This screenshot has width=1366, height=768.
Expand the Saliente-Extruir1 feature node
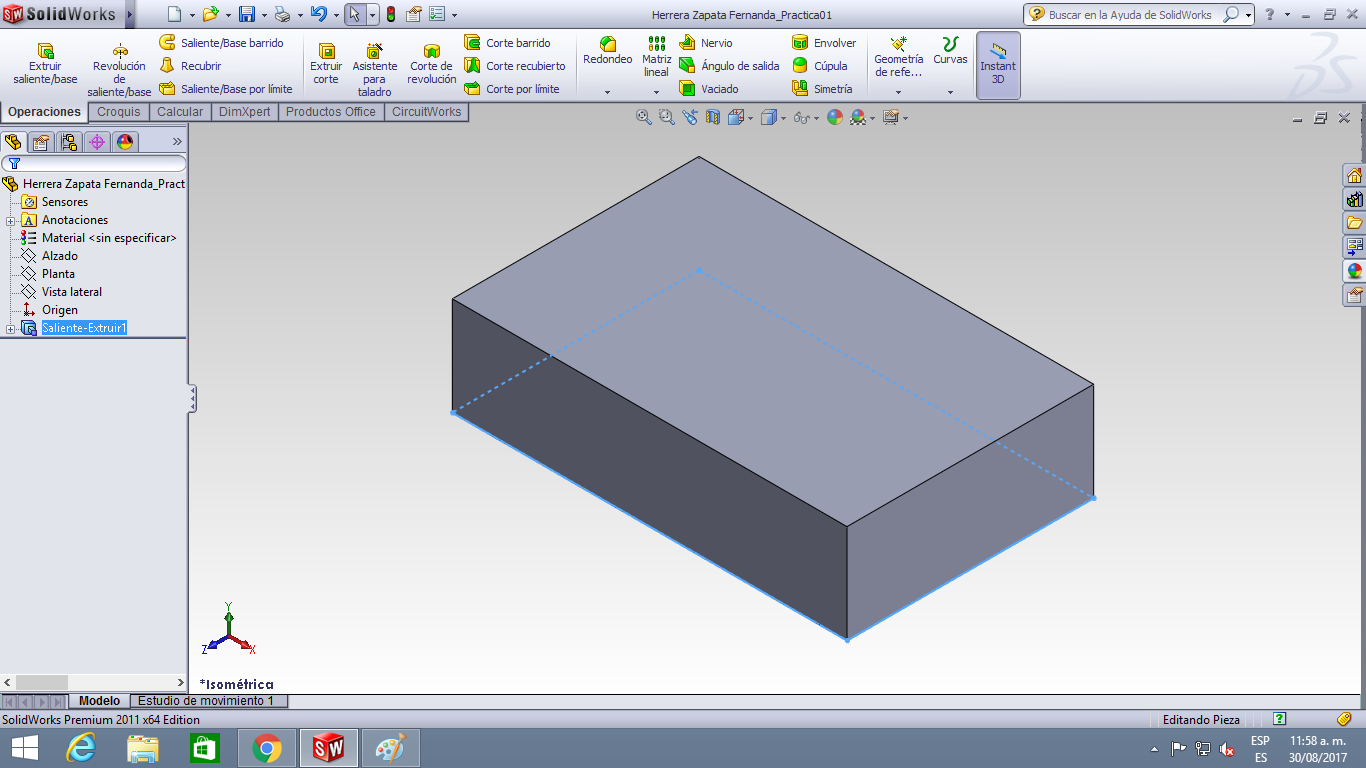pyautogui.click(x=9, y=328)
